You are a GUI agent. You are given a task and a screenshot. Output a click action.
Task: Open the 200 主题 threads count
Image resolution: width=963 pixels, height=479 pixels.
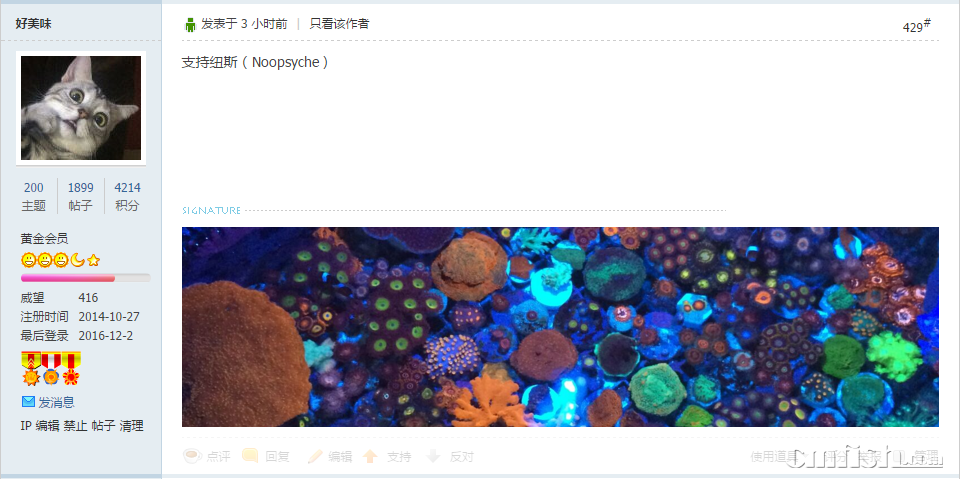tap(34, 197)
